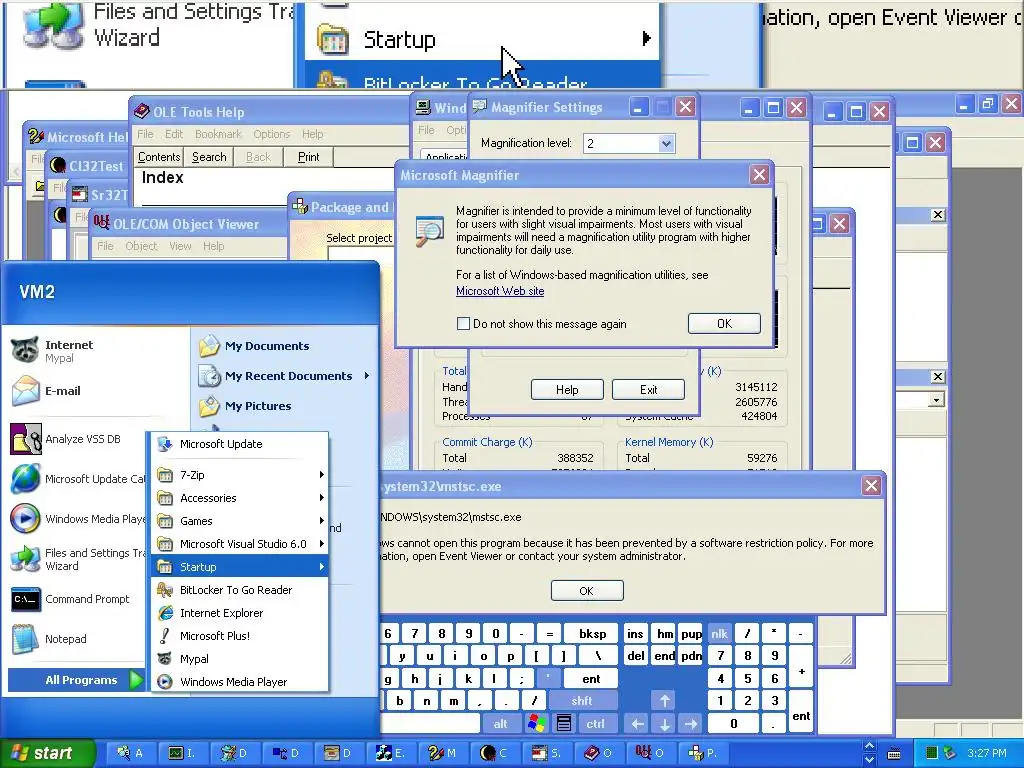Click OK in the mstsc.exe error dialog

586,590
